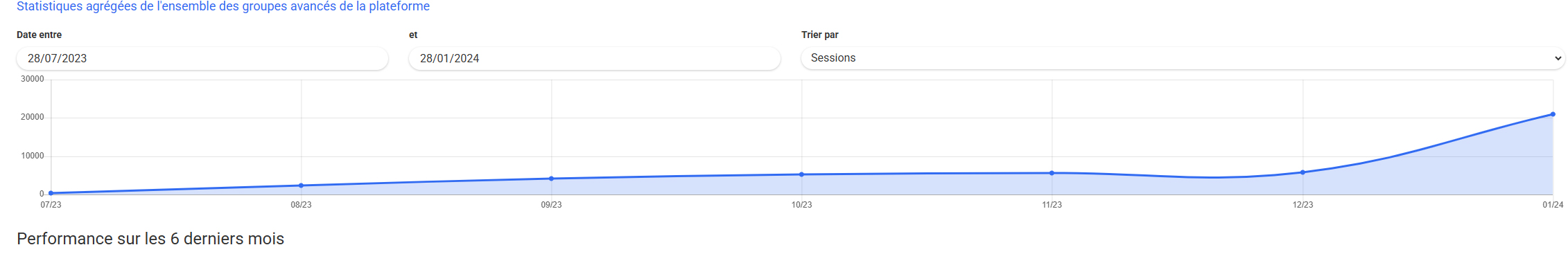
Task: Click the start date field showing 28/07/2023
Action: [202, 58]
